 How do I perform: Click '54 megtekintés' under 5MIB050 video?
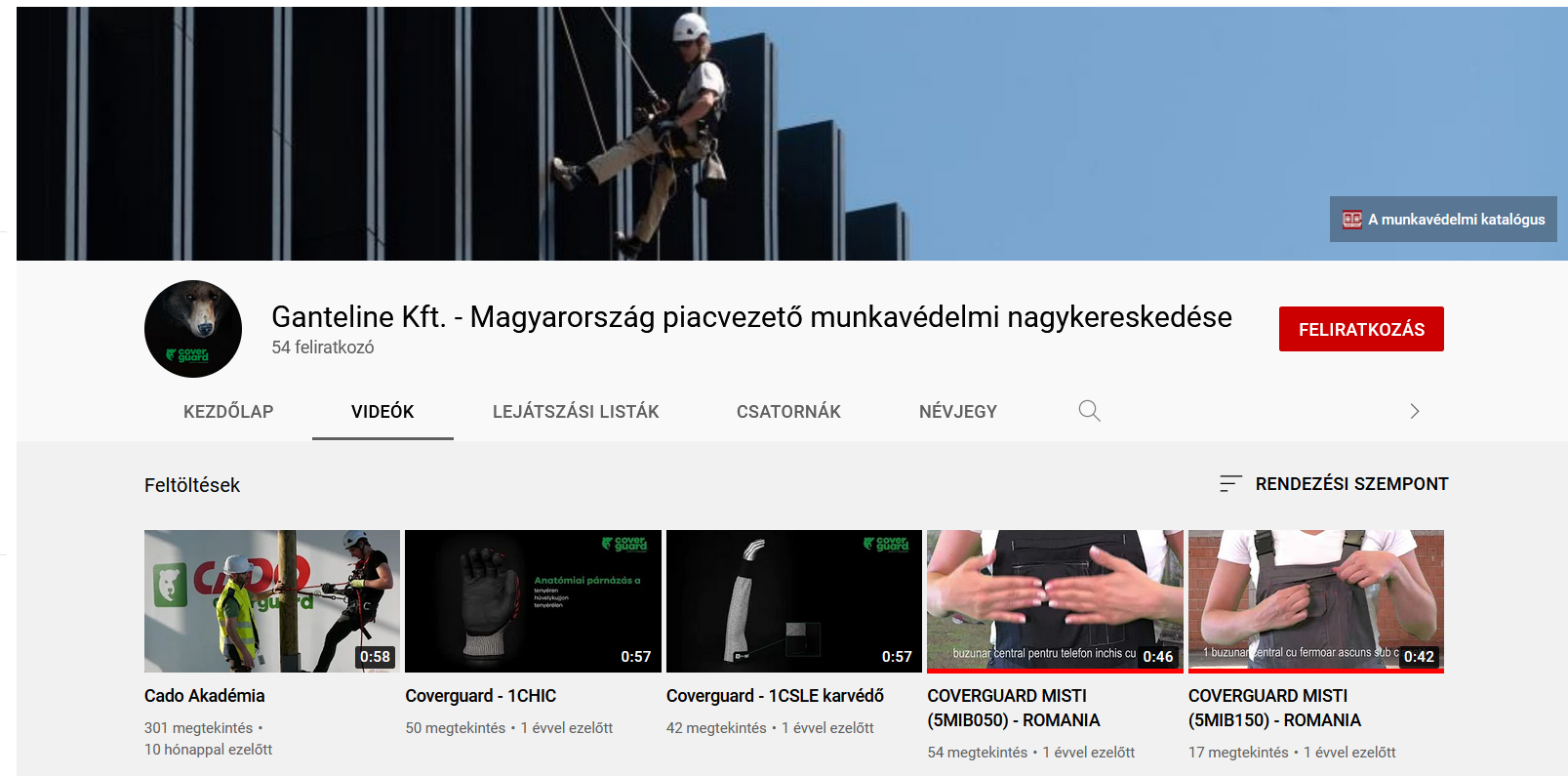[x=978, y=753]
